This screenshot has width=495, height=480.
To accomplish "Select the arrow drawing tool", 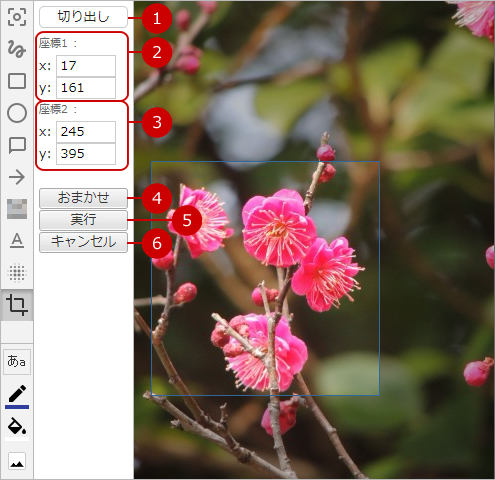I will 17,177.
